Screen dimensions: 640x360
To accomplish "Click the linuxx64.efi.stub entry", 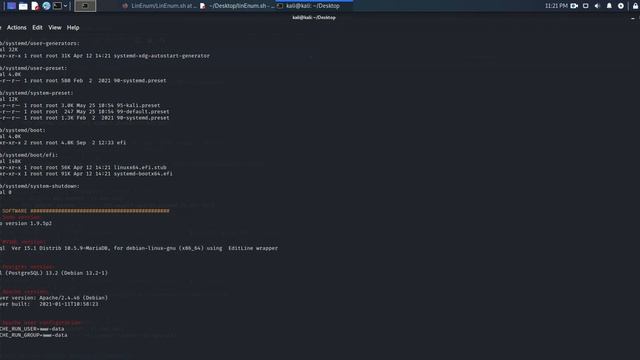I will coord(83,167).
